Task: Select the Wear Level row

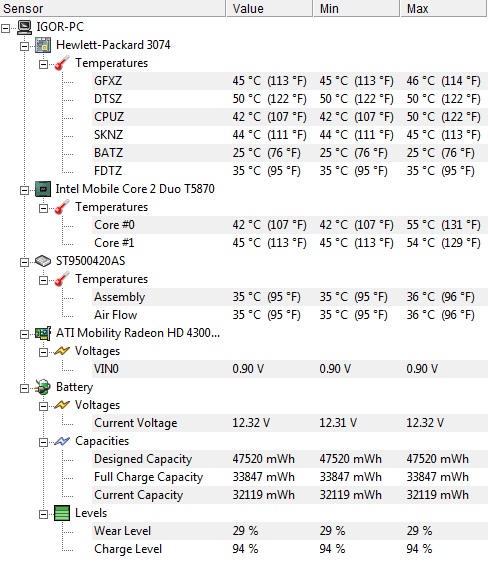Action: click(290, 531)
